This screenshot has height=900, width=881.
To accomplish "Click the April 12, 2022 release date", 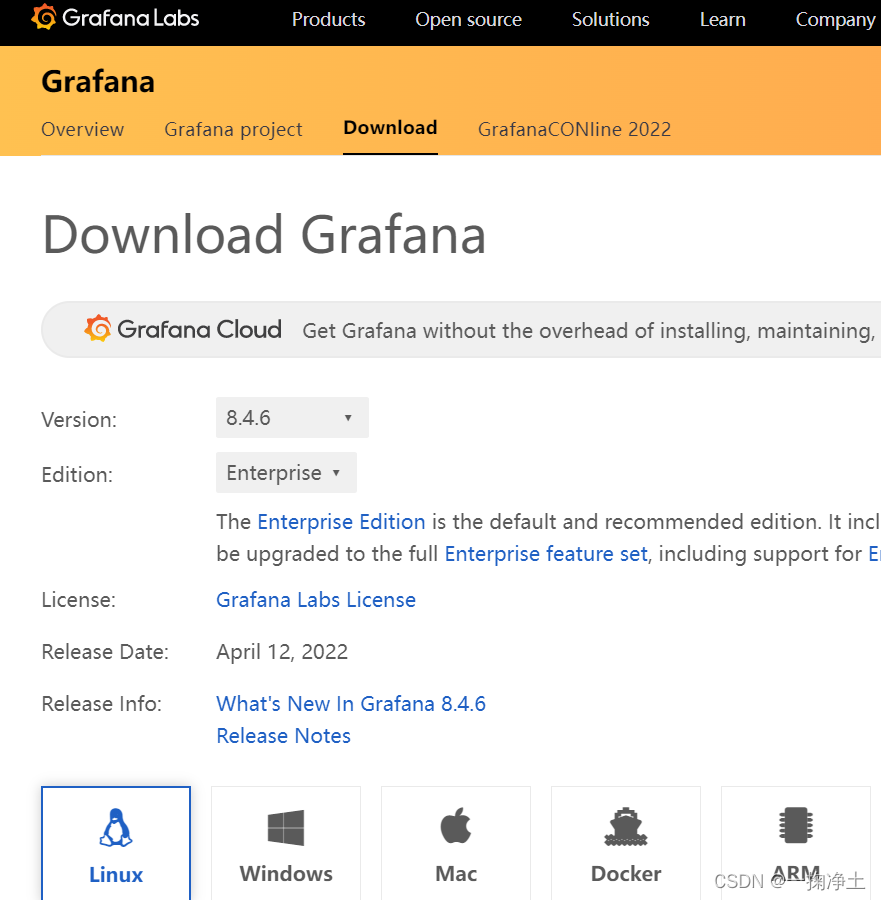I will point(282,652).
